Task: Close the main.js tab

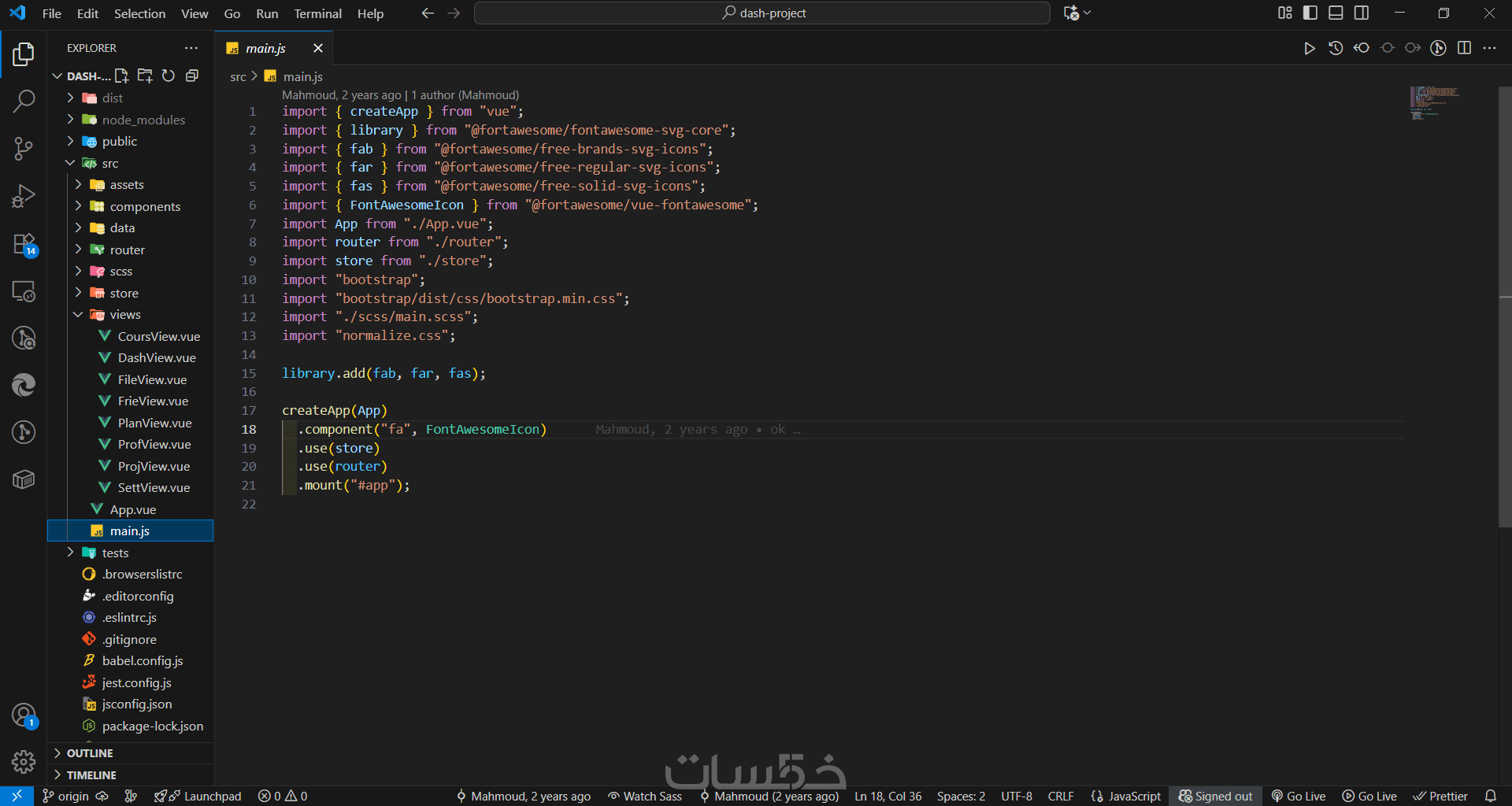Action: [x=318, y=48]
